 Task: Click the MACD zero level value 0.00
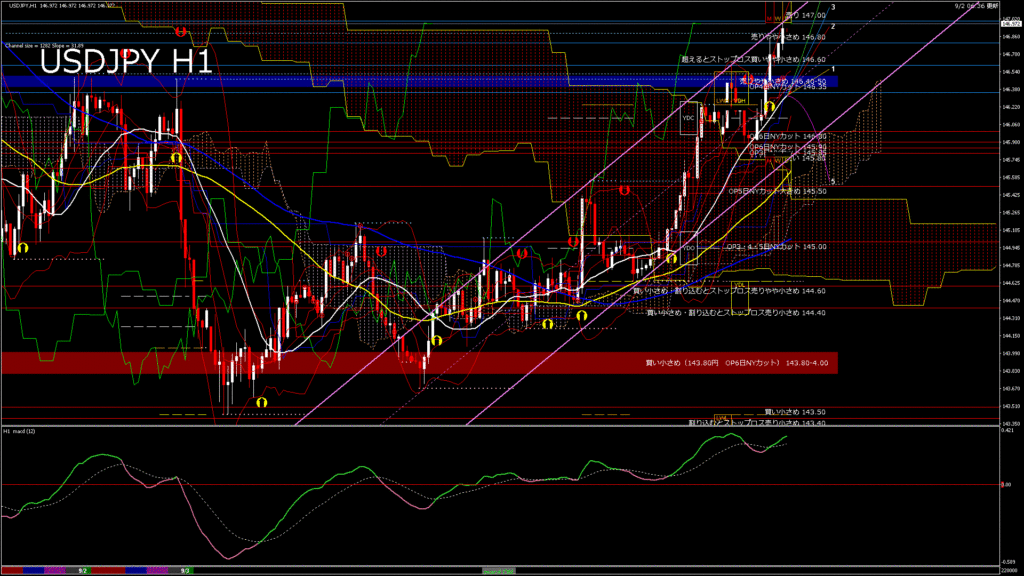click(x=1006, y=485)
